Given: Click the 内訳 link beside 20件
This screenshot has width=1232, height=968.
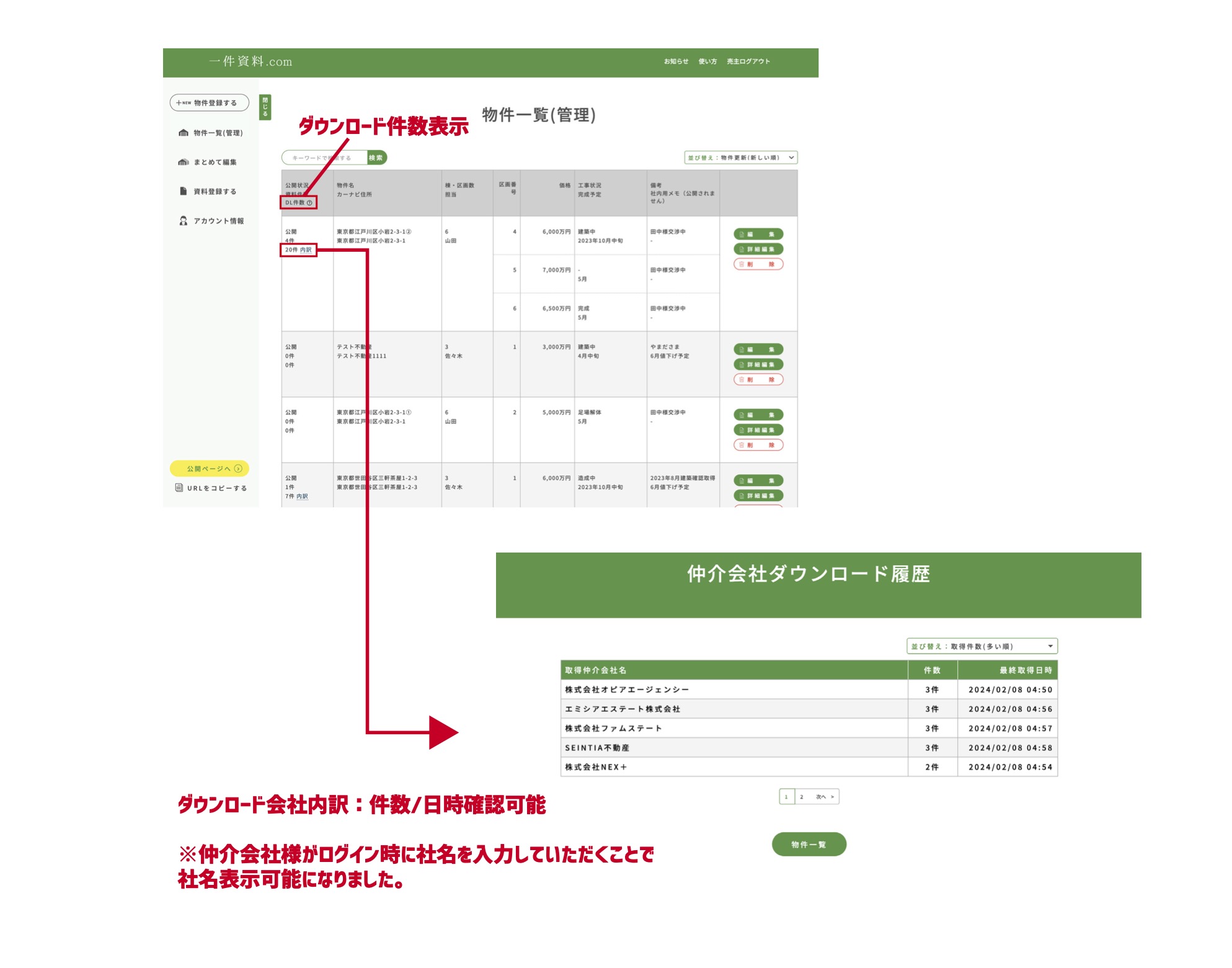Looking at the screenshot, I should pos(306,250).
